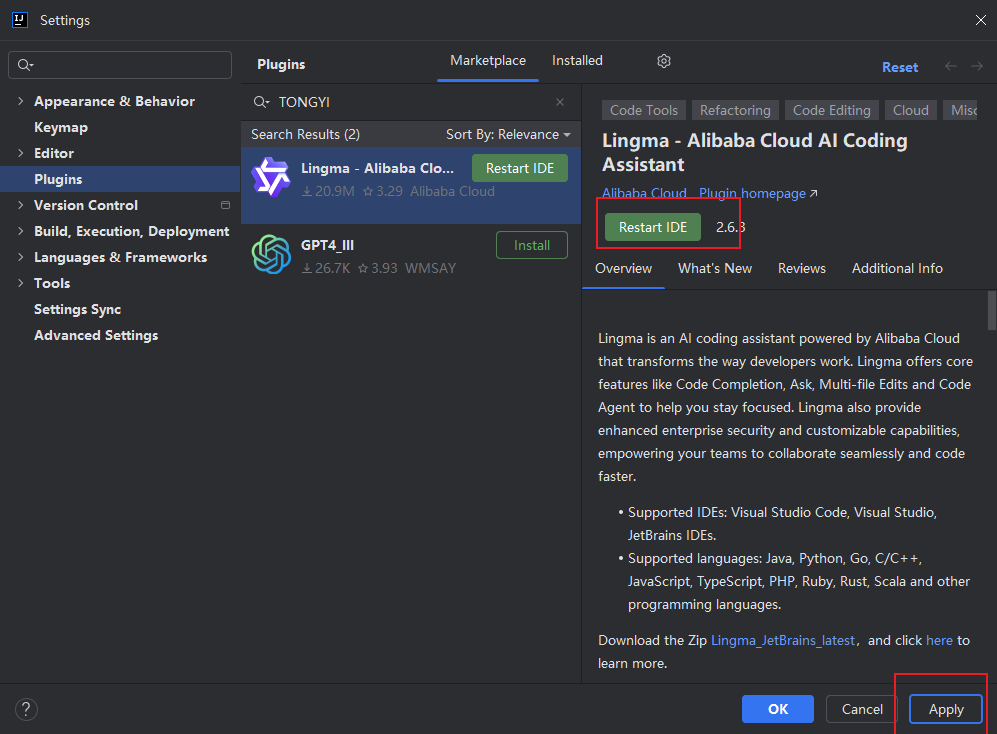997x734 pixels.
Task: Switch to the Marketplace tab
Action: pos(488,60)
